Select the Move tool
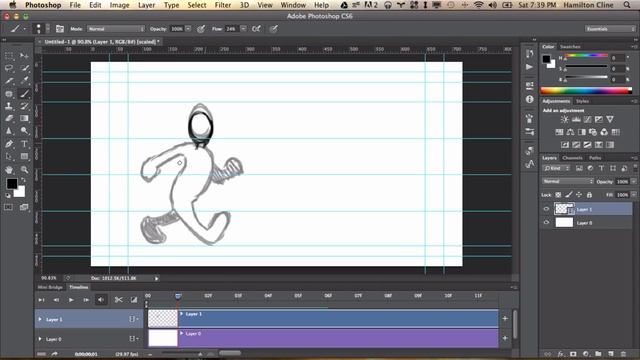 24,55
